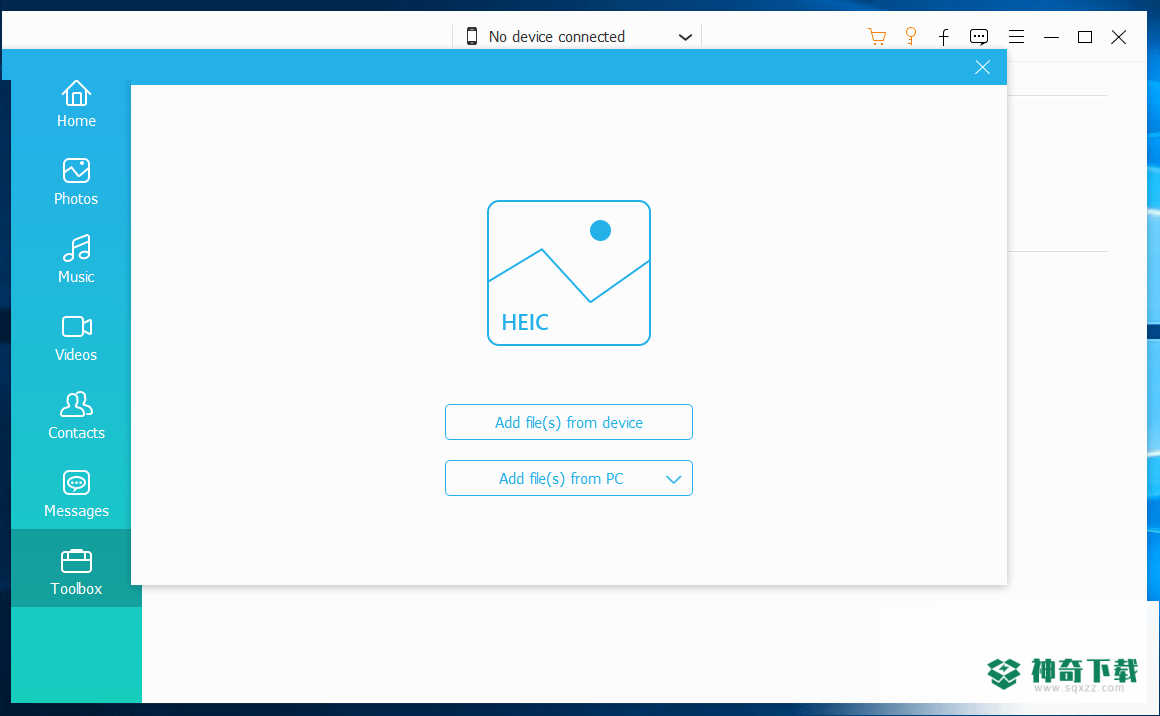
Task: Close the HEIC converter dialog
Action: pyautogui.click(x=982, y=67)
